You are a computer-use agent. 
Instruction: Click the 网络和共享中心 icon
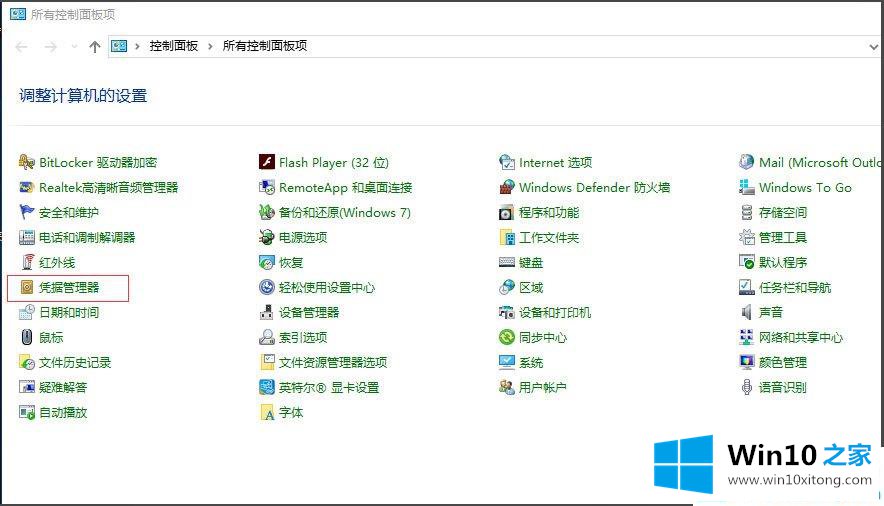tap(746, 337)
